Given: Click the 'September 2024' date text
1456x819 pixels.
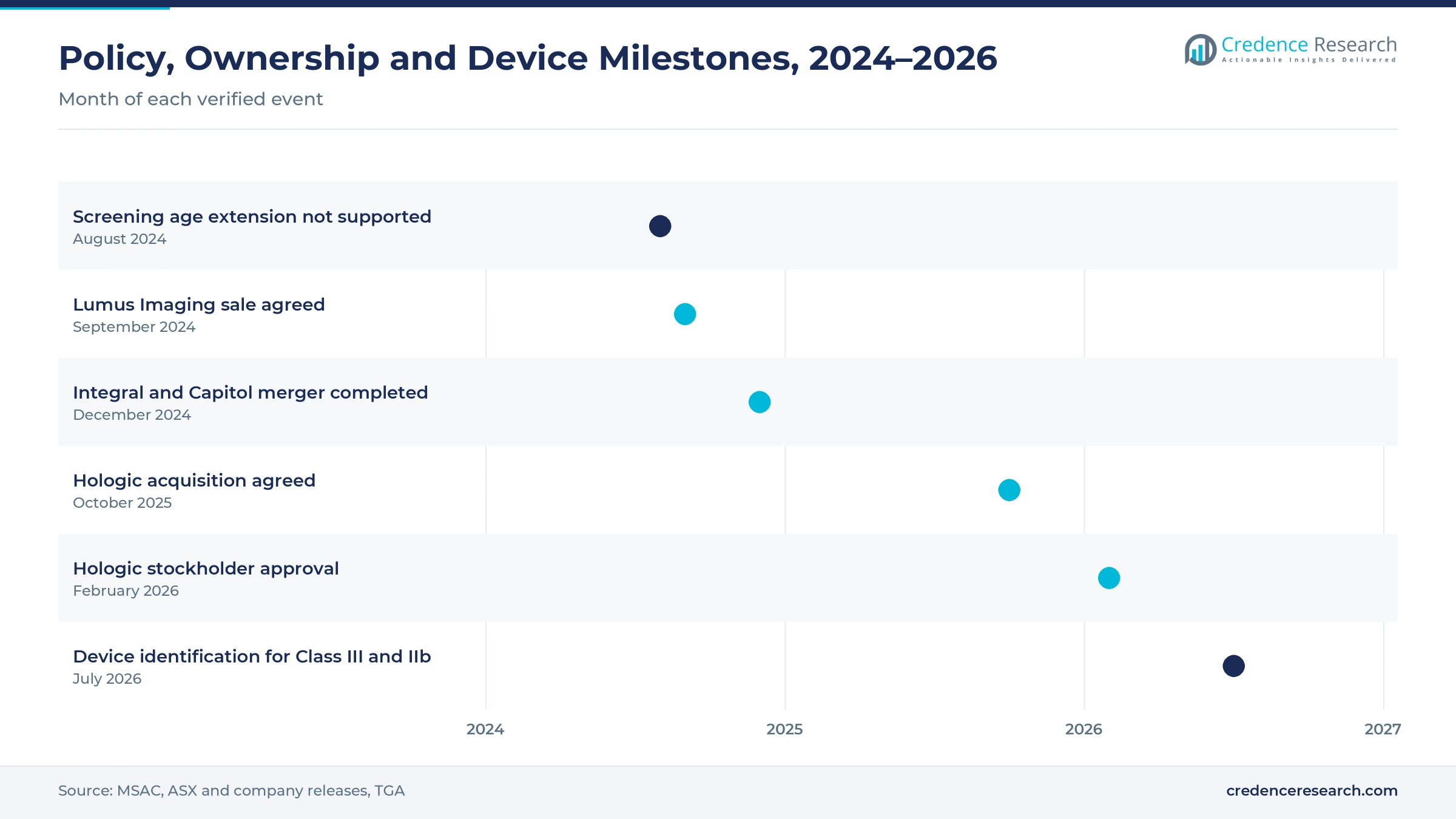Looking at the screenshot, I should point(134,327).
